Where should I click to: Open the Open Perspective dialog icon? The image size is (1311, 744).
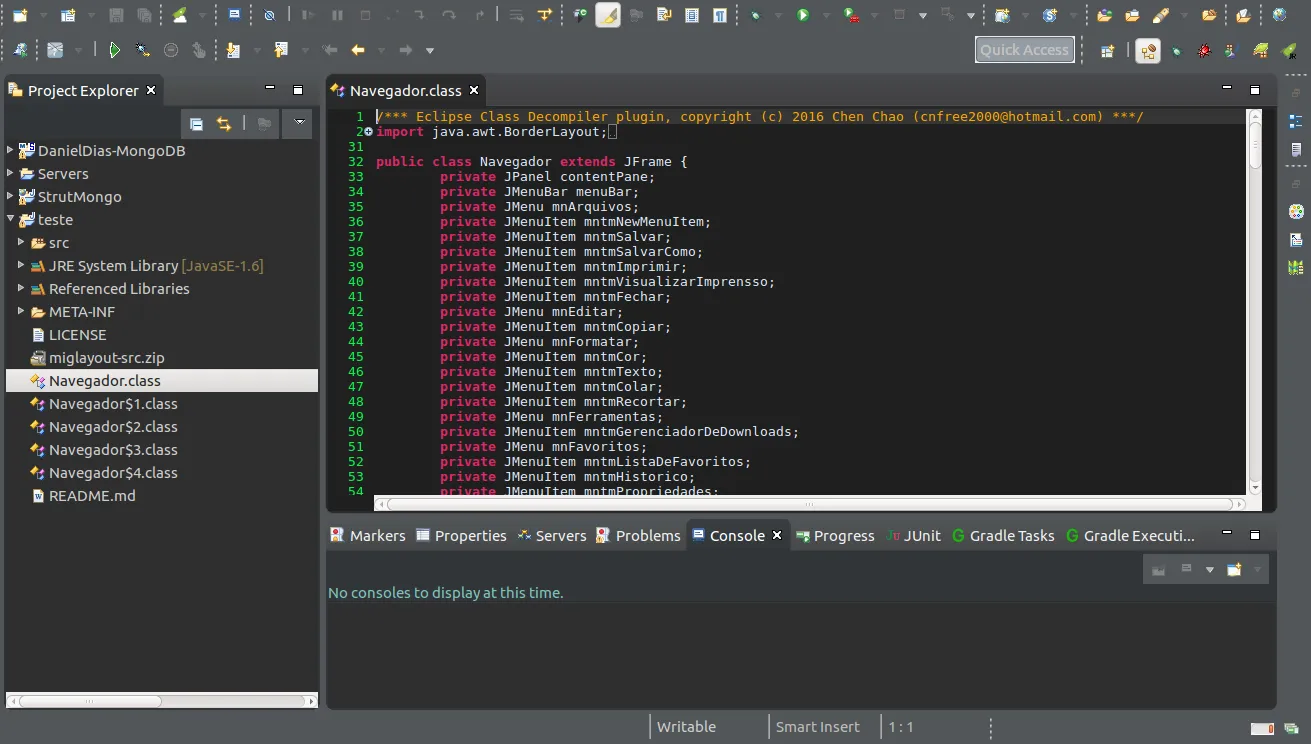coord(1107,50)
